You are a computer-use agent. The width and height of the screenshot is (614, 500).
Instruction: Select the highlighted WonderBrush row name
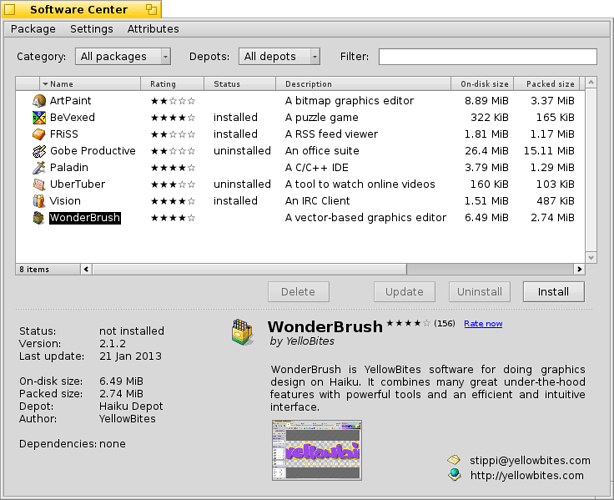pyautogui.click(x=85, y=218)
